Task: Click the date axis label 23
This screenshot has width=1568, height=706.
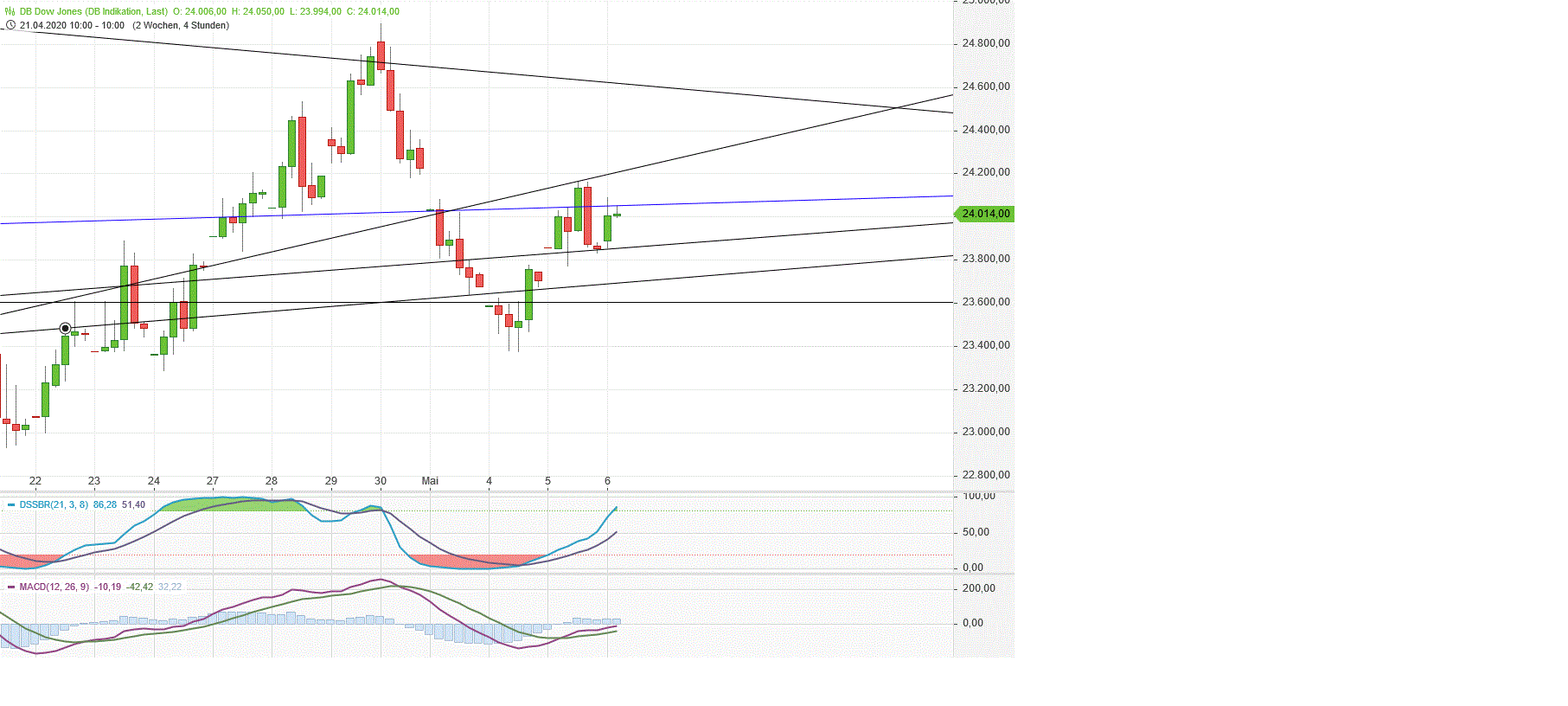Action: pyautogui.click(x=94, y=481)
